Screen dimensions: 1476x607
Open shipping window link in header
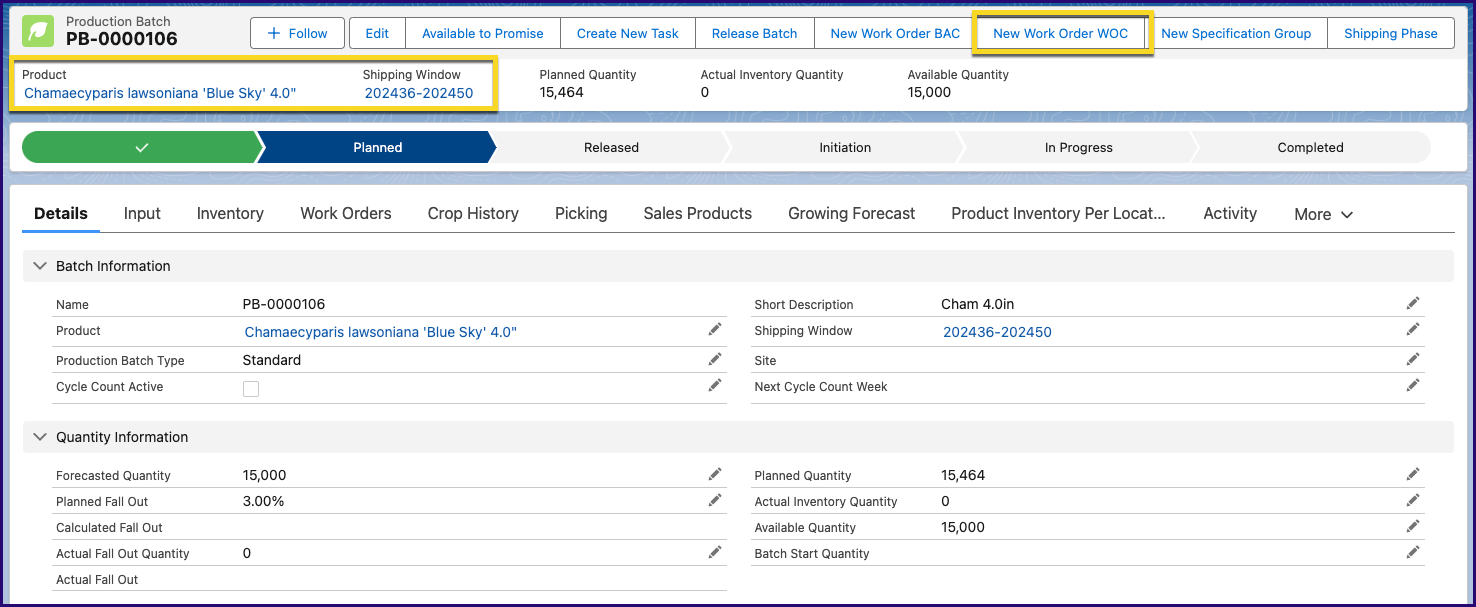tap(419, 93)
